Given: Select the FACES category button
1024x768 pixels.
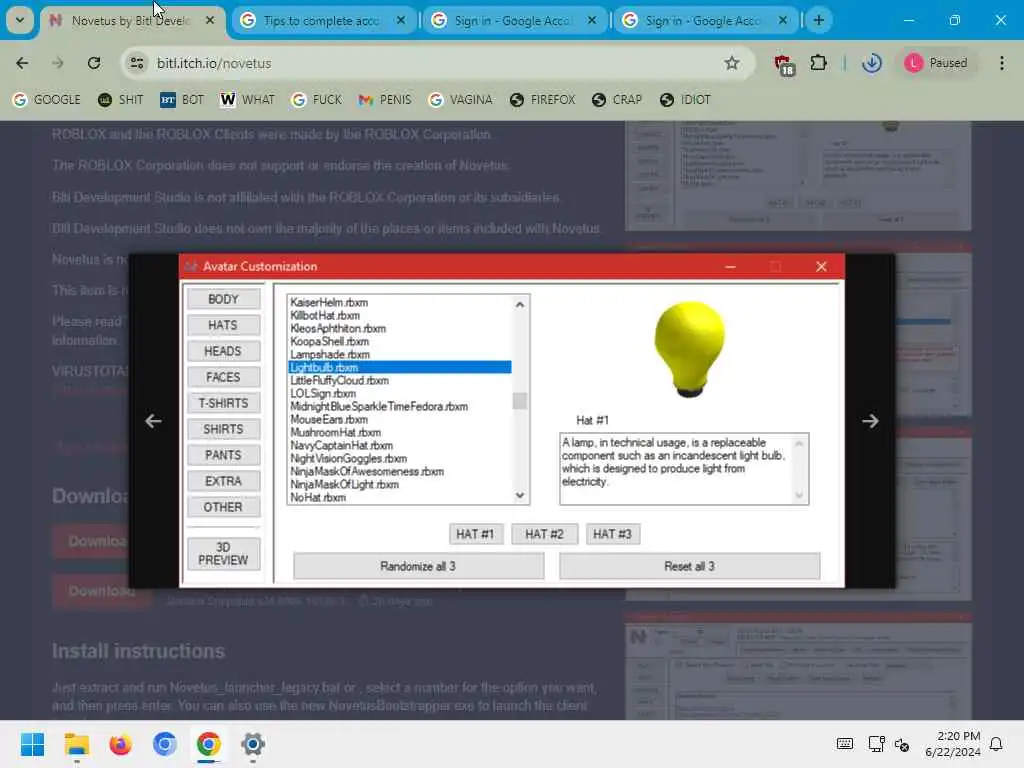Looking at the screenshot, I should [223, 377].
